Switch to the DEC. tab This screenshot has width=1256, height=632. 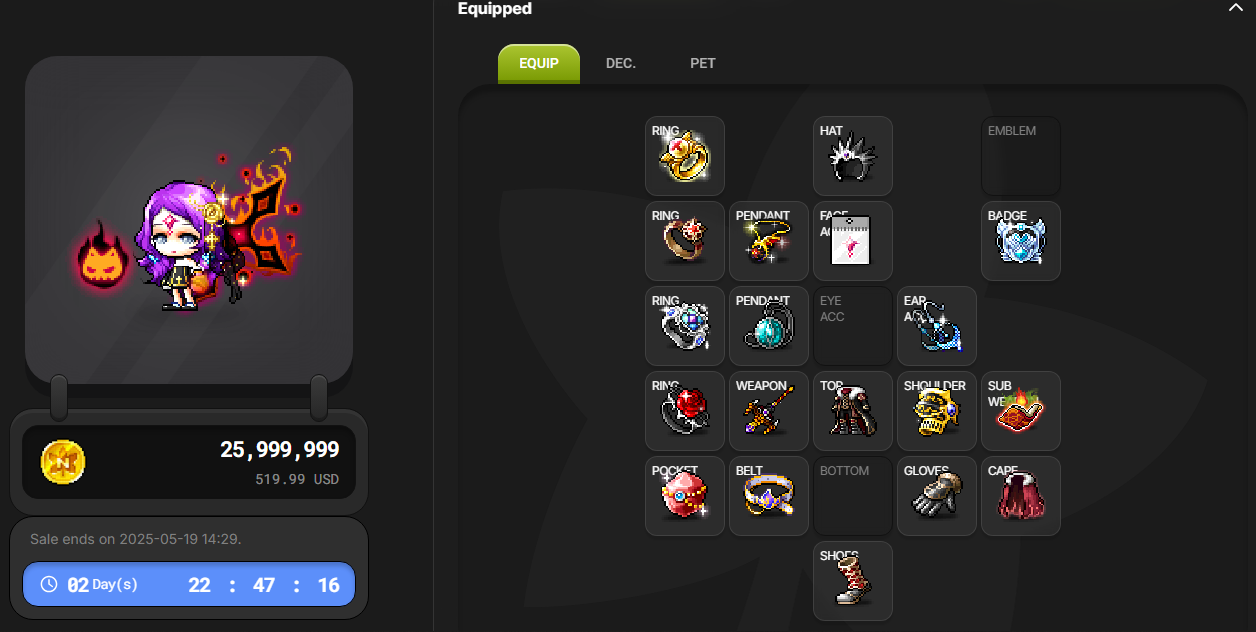[x=621, y=63]
